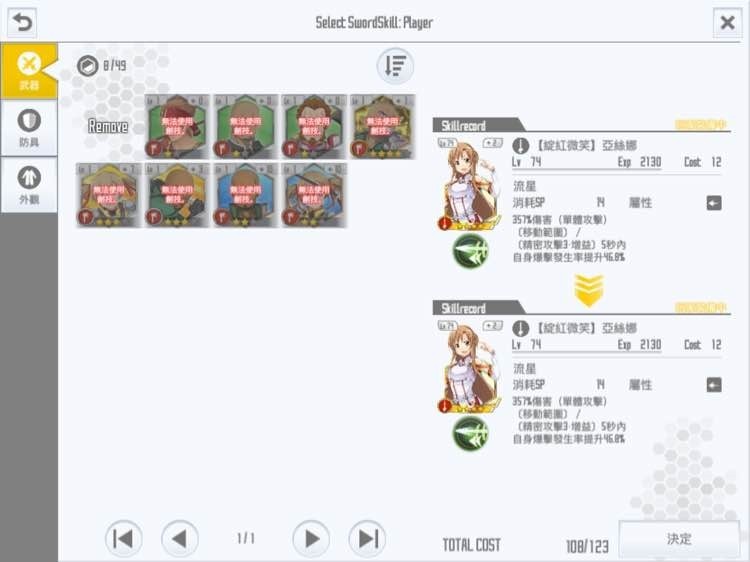750x562 pixels.
Task: Open the sort order icon
Action: click(395, 66)
